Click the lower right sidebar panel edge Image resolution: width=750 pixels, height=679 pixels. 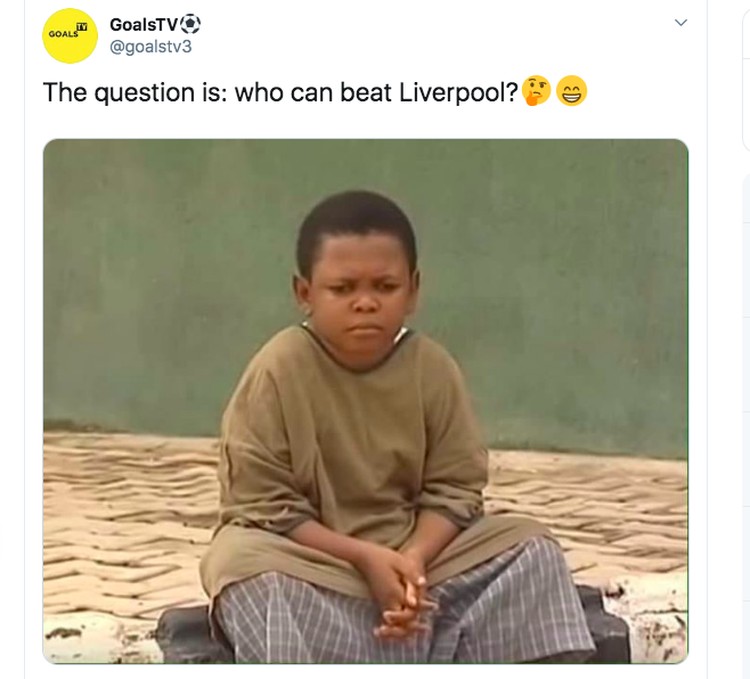(746, 426)
